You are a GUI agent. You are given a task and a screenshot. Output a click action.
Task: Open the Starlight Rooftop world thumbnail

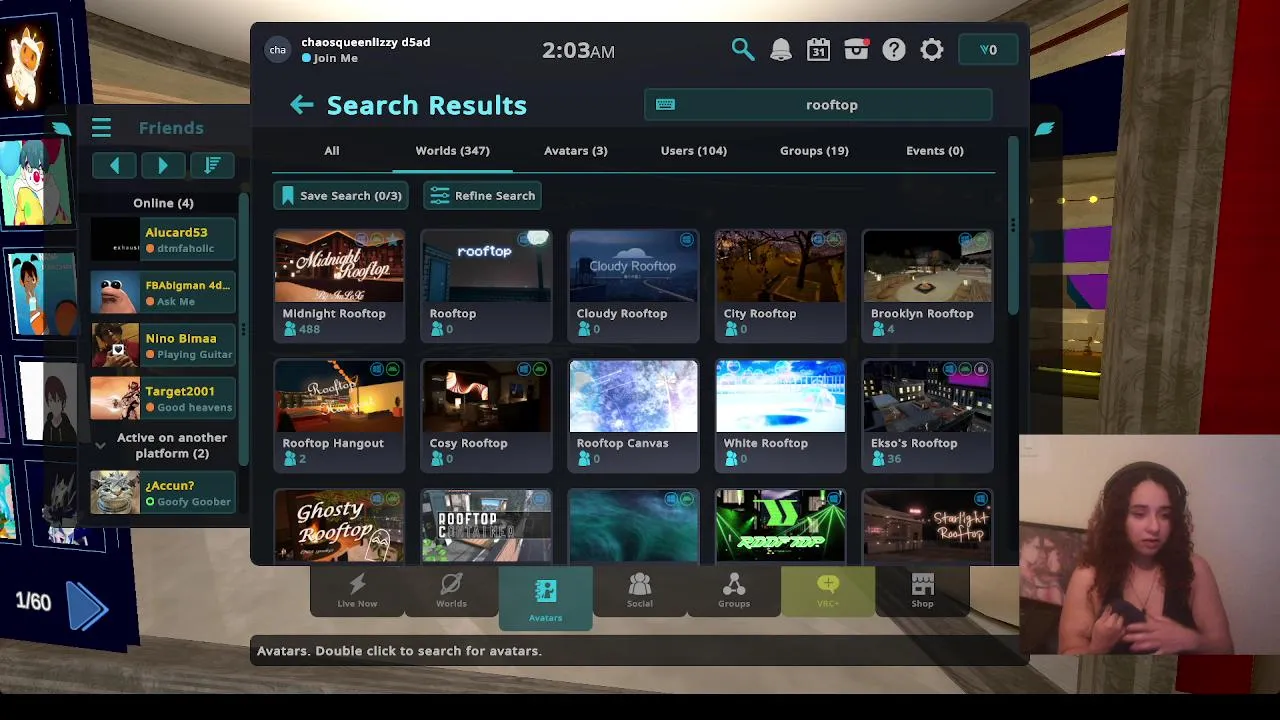tap(927, 527)
